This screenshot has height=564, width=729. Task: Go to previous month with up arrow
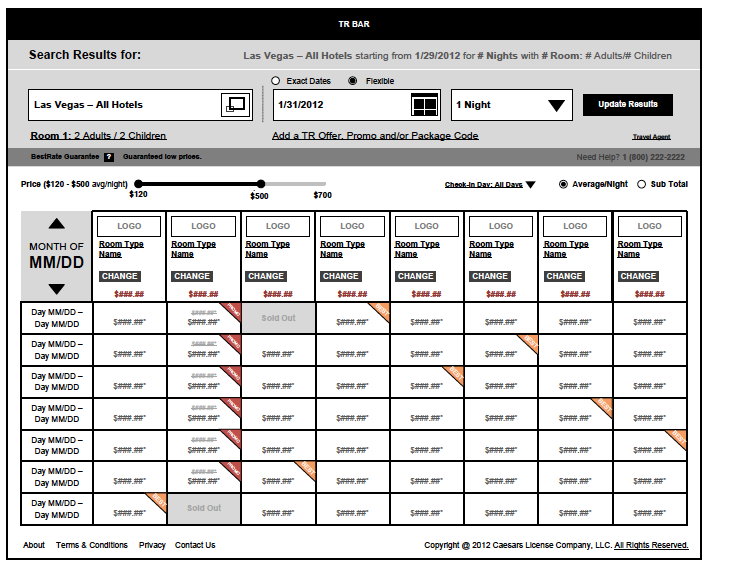pyautogui.click(x=57, y=224)
